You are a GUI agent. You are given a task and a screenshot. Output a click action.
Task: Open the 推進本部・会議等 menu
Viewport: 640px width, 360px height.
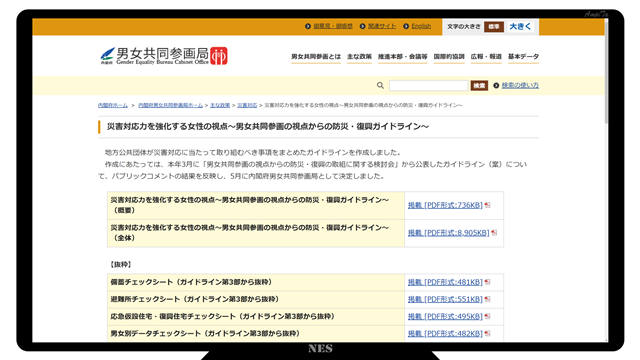point(402,57)
